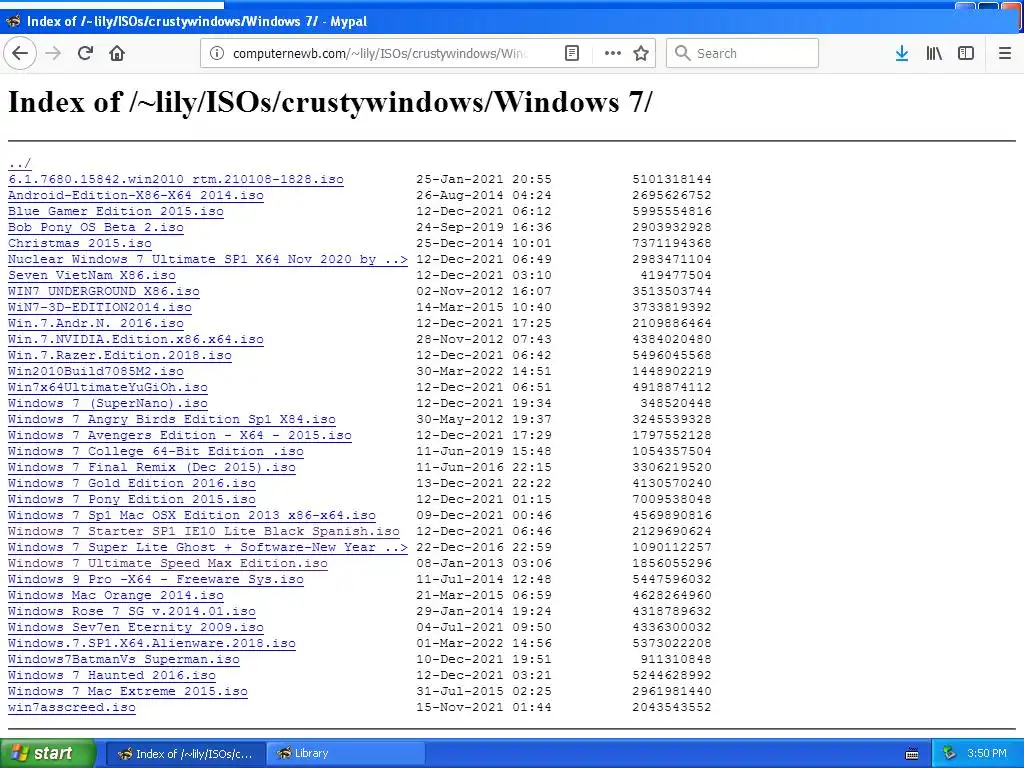The height and width of the screenshot is (768, 1024).
Task: Open Nuclear Windows 7 Ultimate SP1 link
Action: 208,259
